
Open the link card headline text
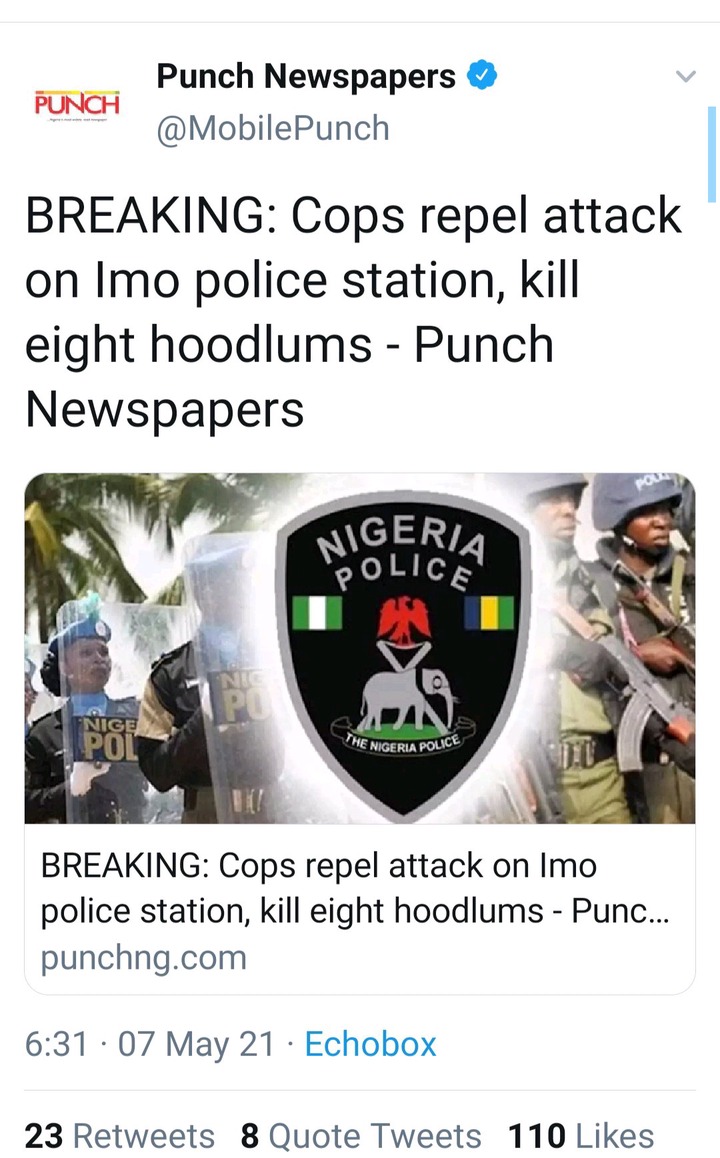[x=355, y=888]
